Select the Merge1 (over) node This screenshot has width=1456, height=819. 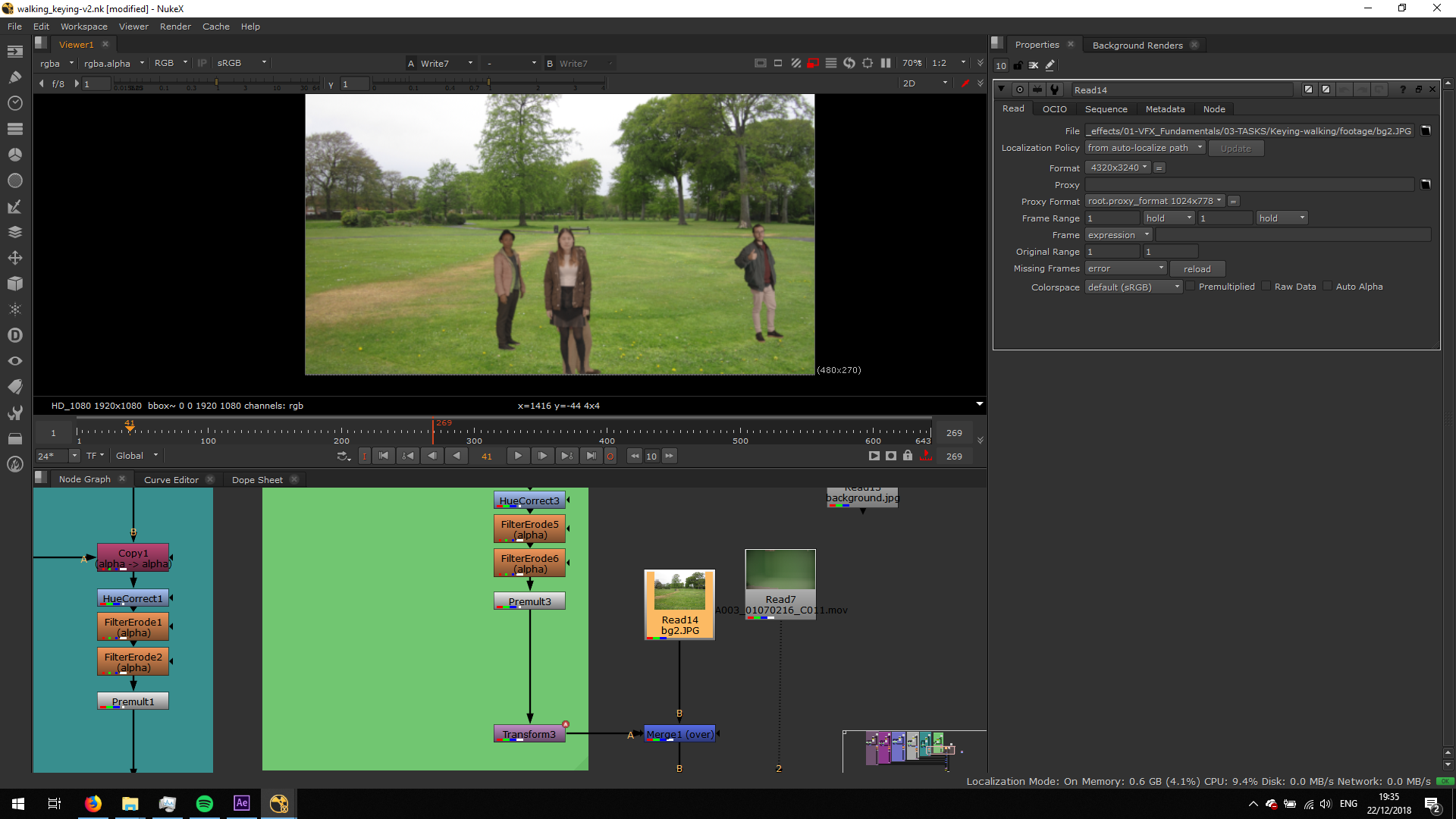(679, 734)
